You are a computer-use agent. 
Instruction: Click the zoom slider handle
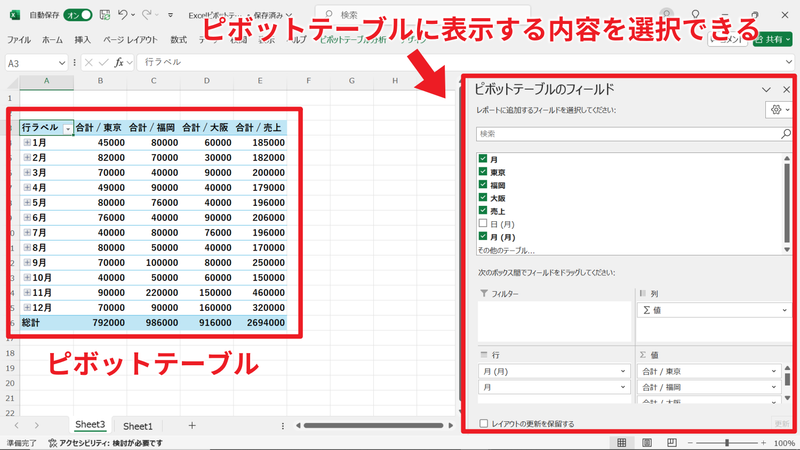coord(727,443)
